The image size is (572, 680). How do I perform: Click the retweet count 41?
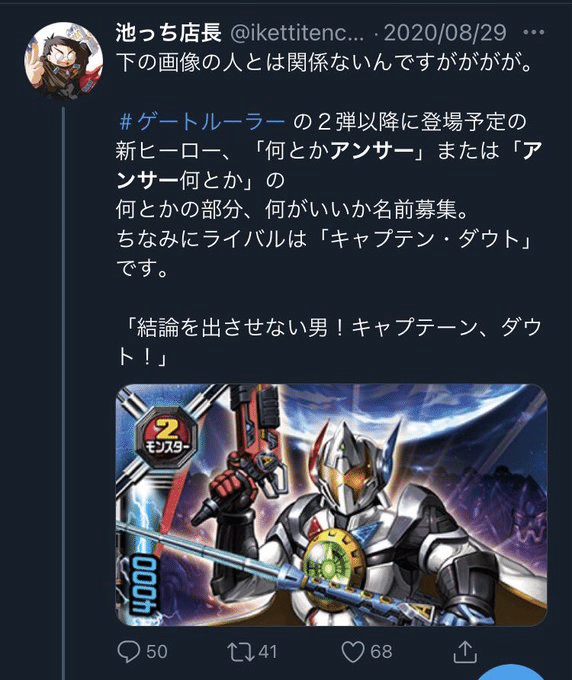click(268, 652)
